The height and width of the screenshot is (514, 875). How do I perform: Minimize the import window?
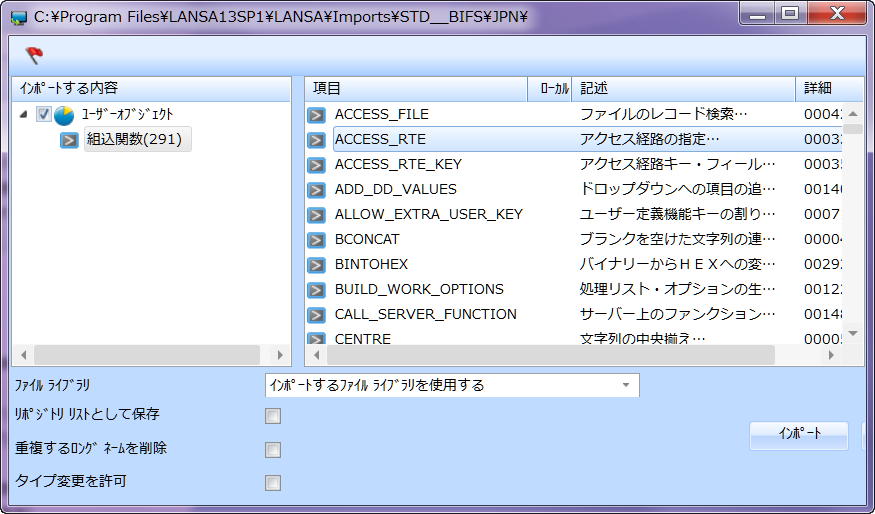(x=758, y=14)
